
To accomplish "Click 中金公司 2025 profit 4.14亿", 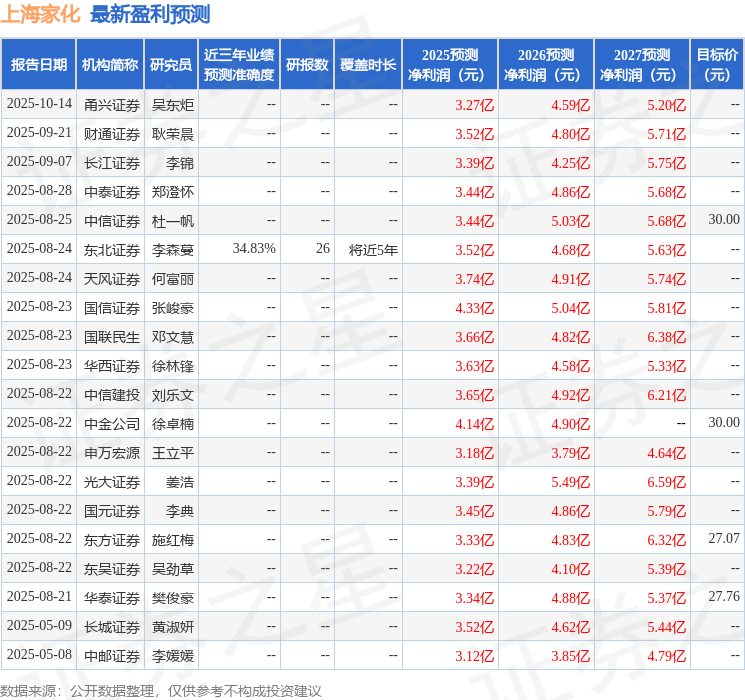I will point(474,424).
